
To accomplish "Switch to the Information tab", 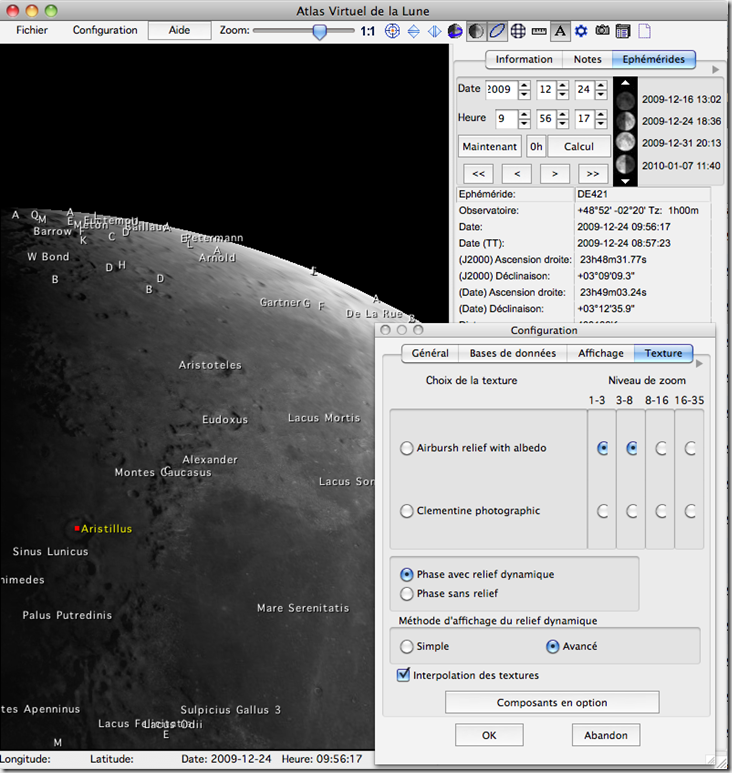I will 523,59.
